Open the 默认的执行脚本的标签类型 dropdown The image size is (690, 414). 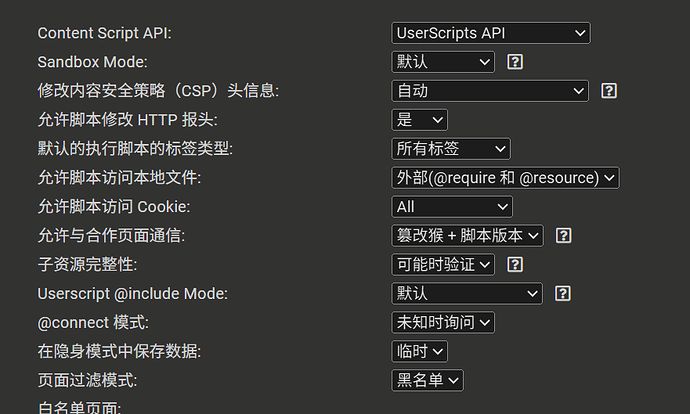click(451, 149)
